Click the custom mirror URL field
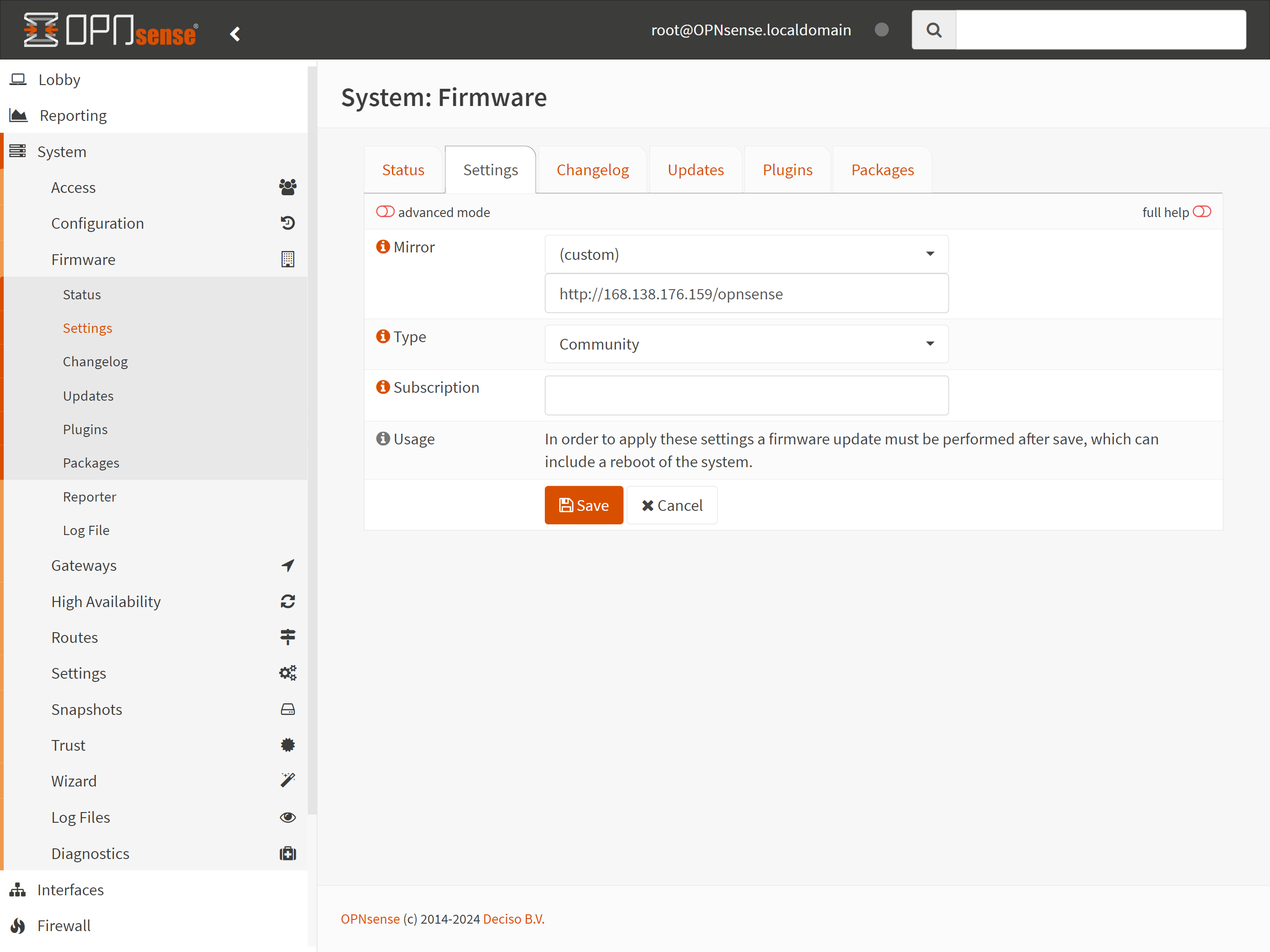Image resolution: width=1270 pixels, height=952 pixels. (747, 293)
